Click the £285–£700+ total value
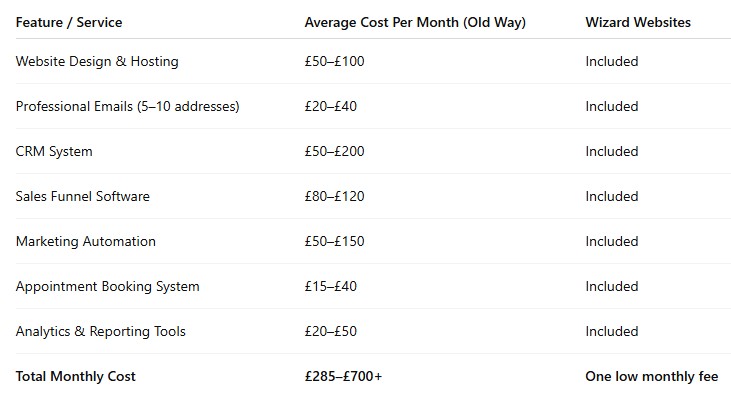731x396 pixels. click(x=343, y=376)
